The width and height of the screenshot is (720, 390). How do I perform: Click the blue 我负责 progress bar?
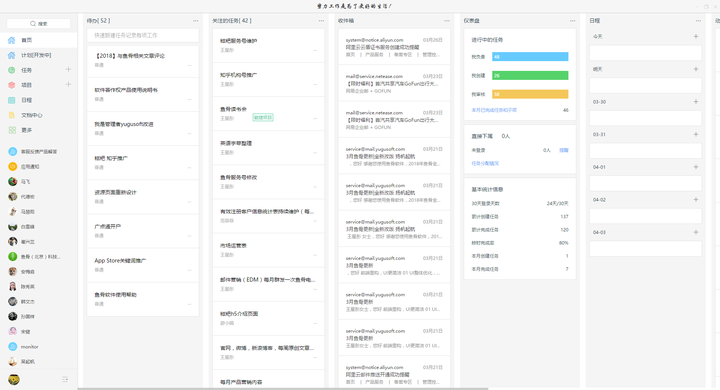[x=530, y=57]
